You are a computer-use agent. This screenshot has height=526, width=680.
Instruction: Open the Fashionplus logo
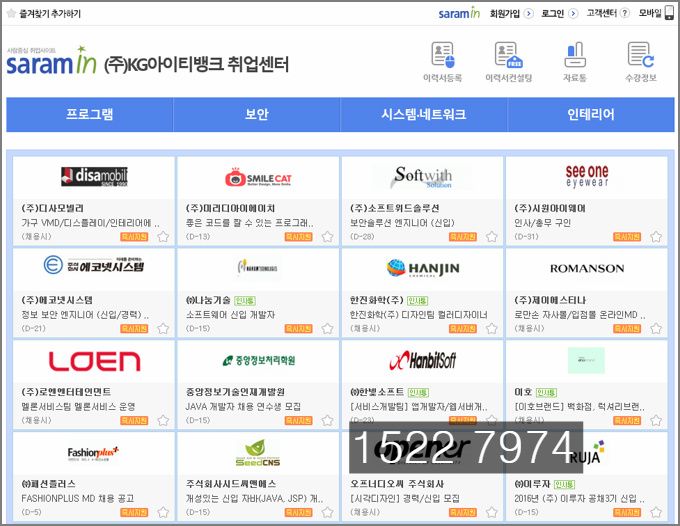click(x=93, y=454)
